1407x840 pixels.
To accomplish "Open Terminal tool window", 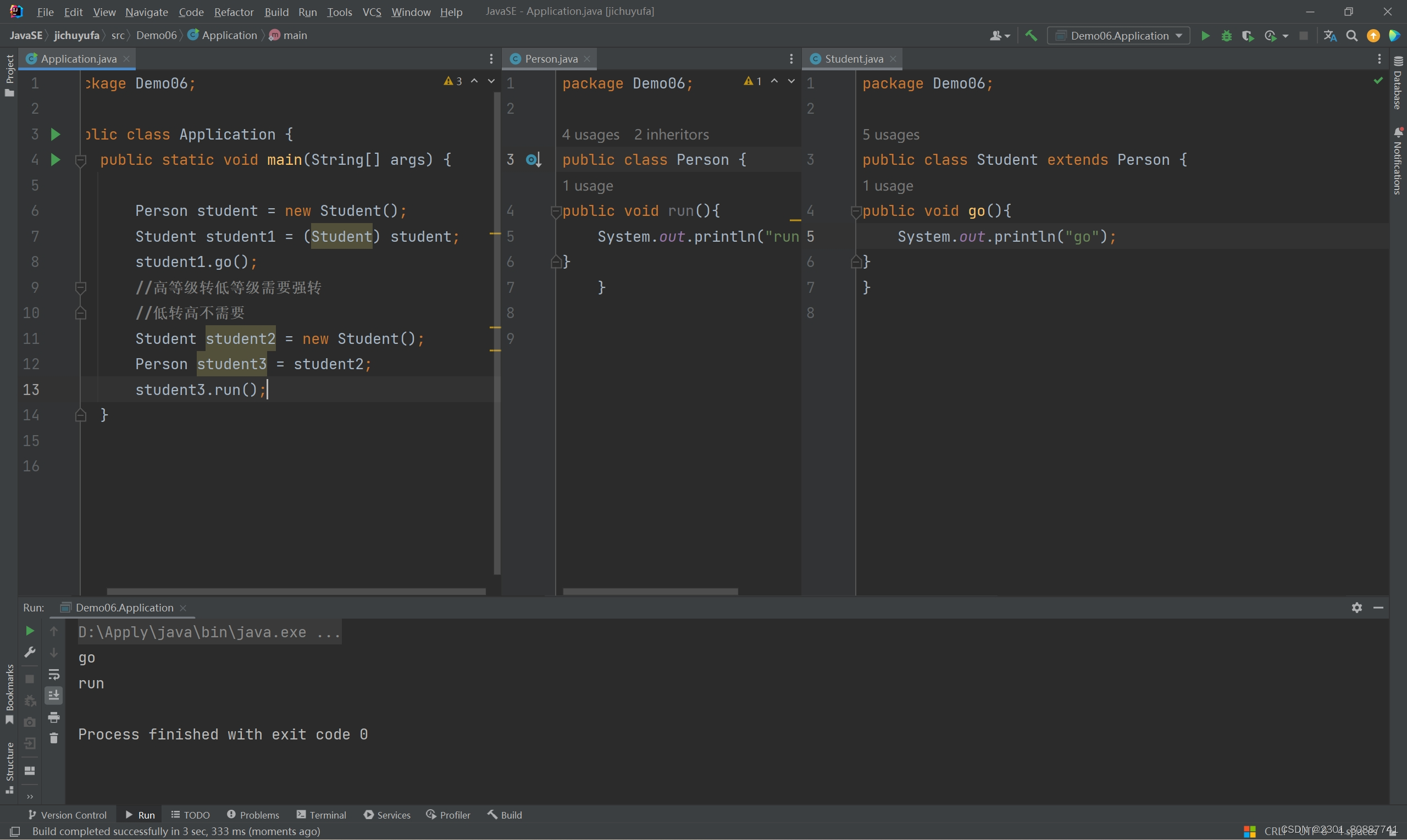I will click(321, 815).
